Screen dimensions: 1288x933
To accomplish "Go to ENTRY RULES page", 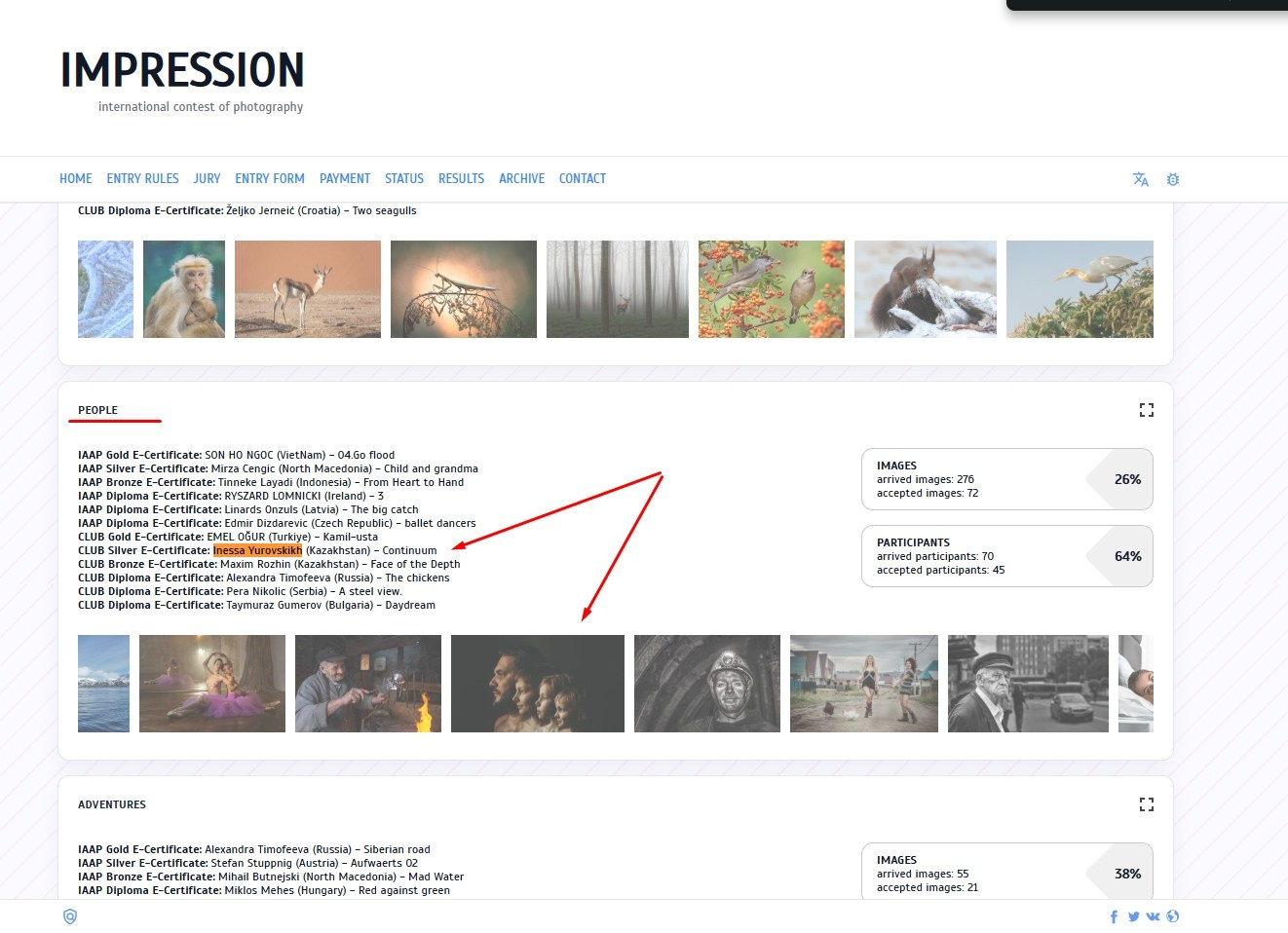I will tap(143, 178).
